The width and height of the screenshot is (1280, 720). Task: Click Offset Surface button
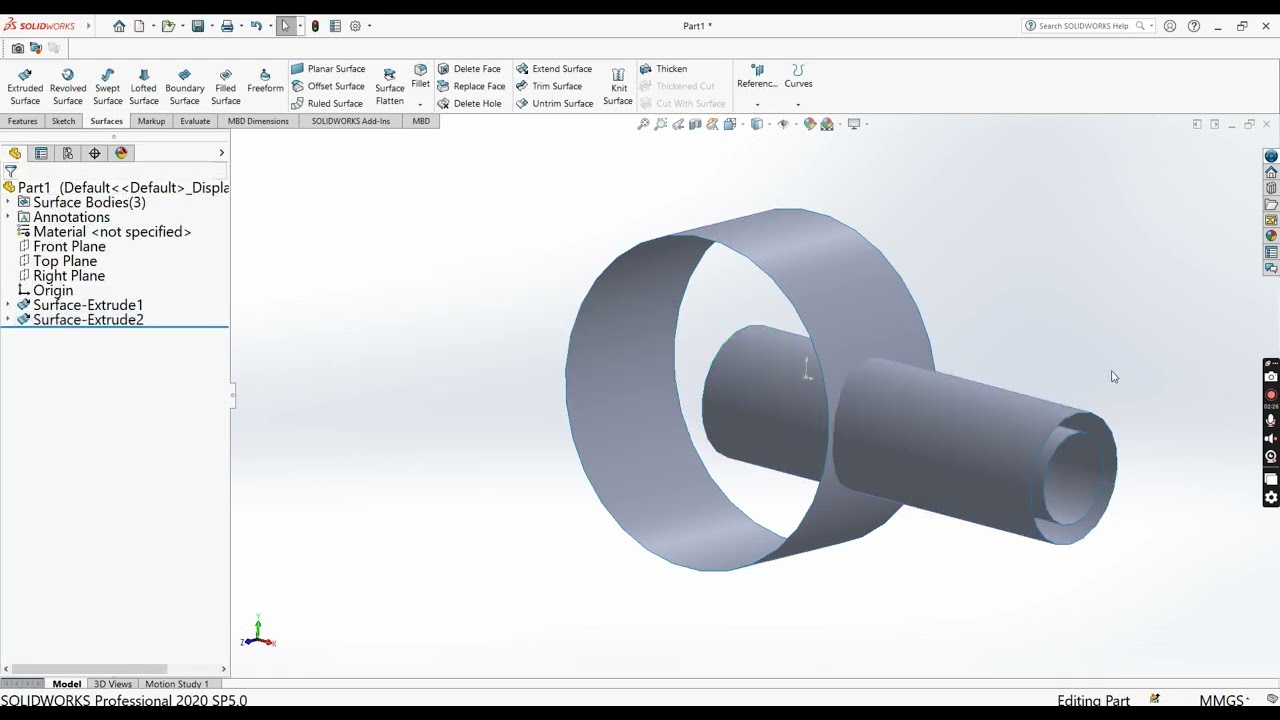click(328, 86)
